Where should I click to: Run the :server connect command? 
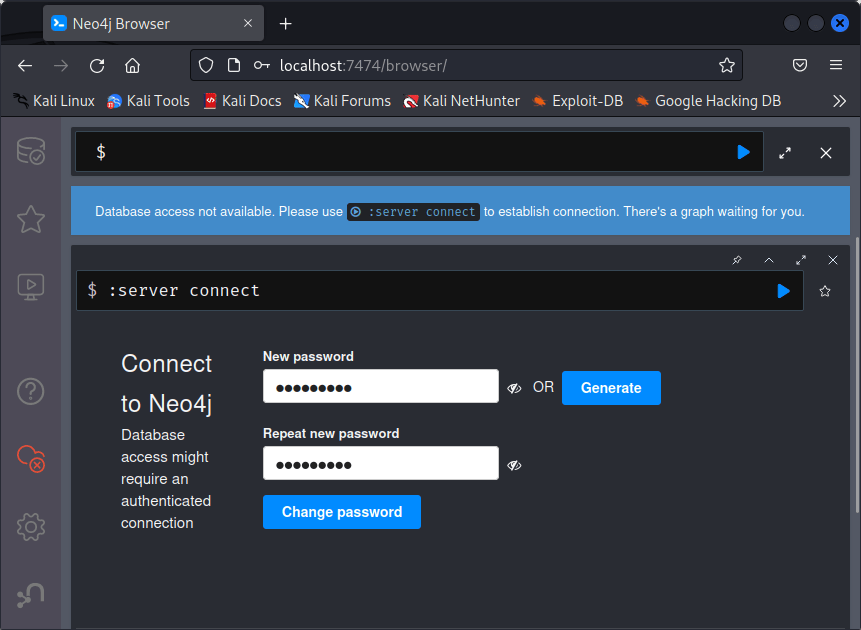pyautogui.click(x=783, y=291)
